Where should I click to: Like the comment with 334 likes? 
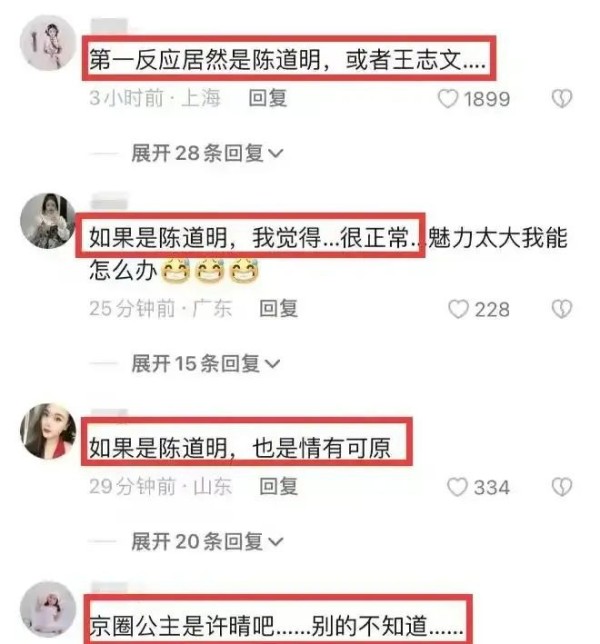click(457, 487)
